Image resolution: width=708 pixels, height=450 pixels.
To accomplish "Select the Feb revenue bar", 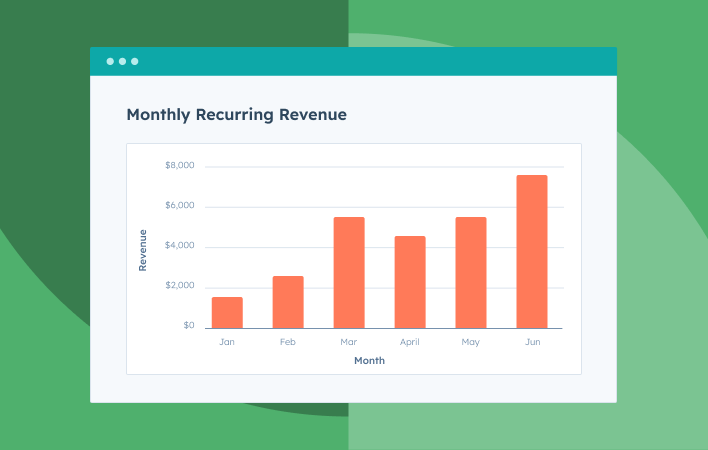I will [x=288, y=302].
